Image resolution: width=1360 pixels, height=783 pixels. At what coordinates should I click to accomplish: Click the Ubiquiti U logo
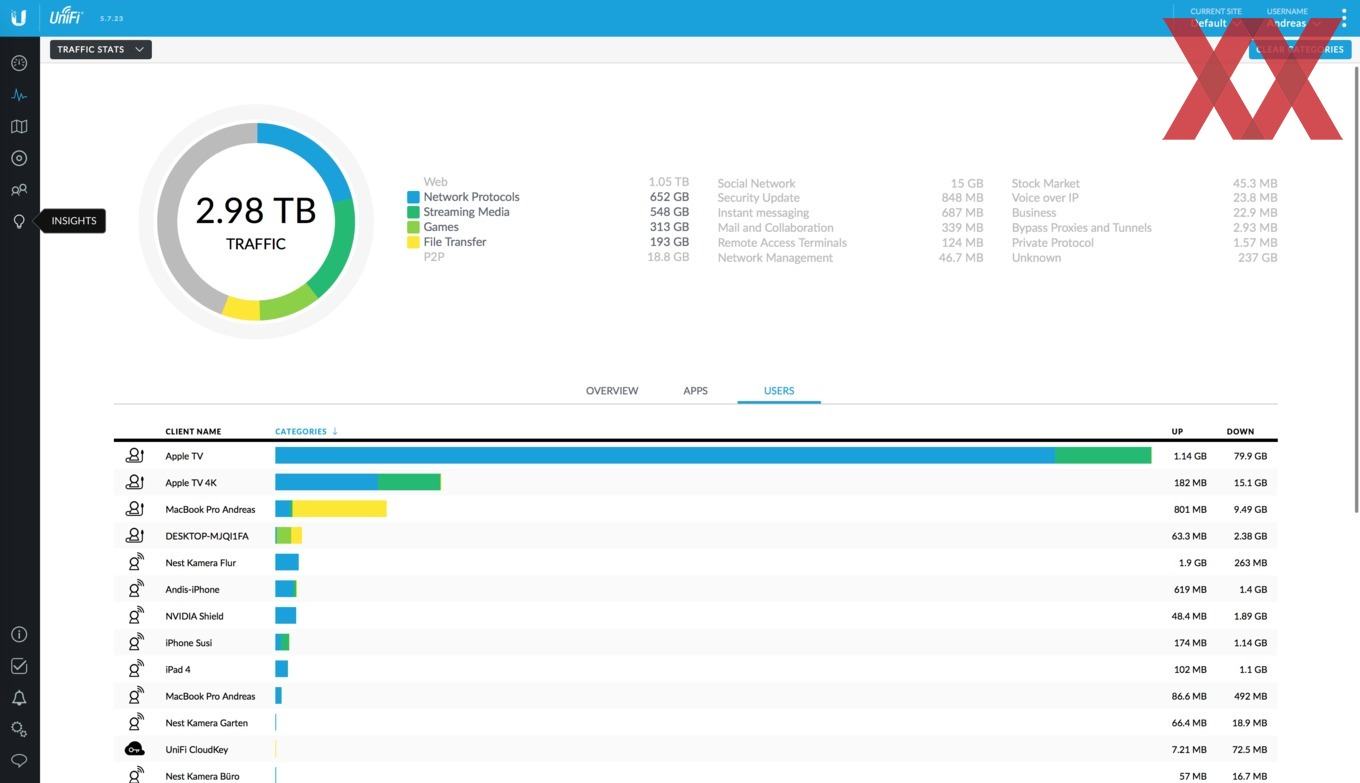(x=19, y=17)
